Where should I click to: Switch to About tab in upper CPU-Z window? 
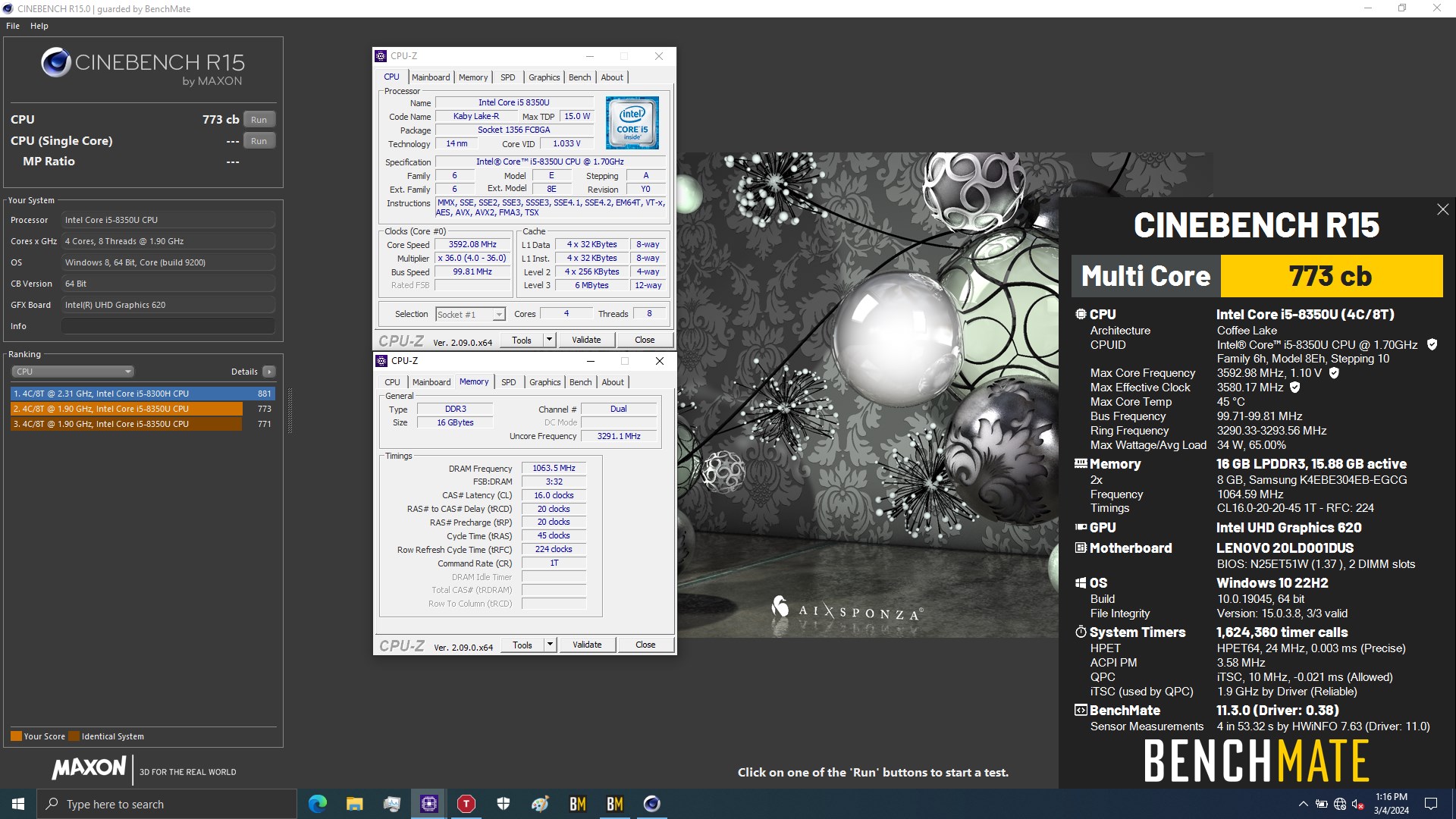[612, 77]
